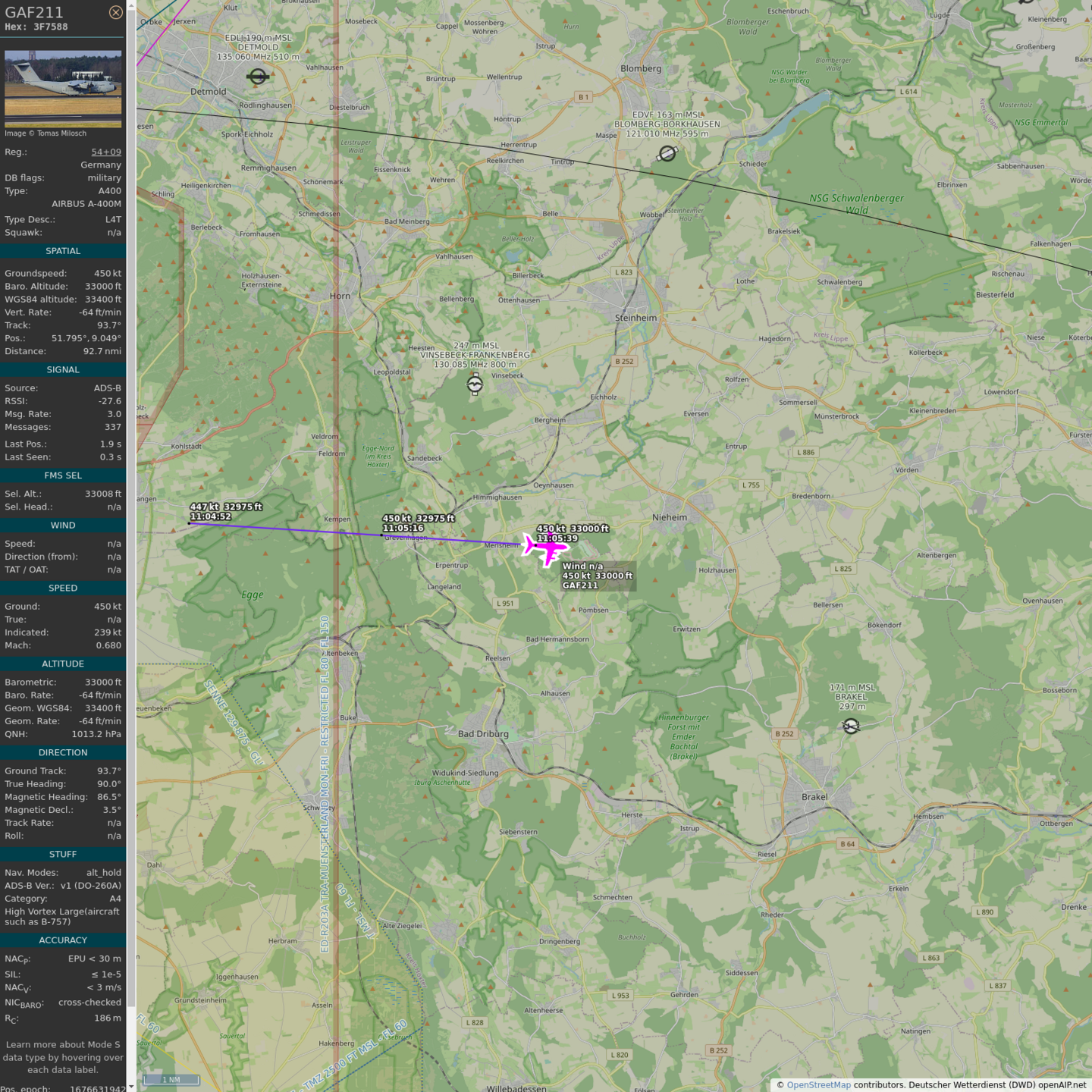This screenshot has height=1092, width=1092.
Task: Click the 1 NM map scale bar
Action: 171,1079
